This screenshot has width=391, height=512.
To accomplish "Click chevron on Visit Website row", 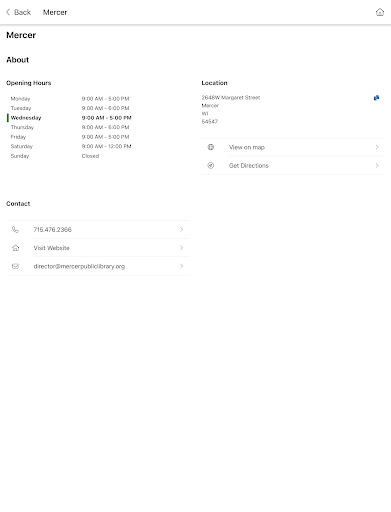I will (182, 248).
